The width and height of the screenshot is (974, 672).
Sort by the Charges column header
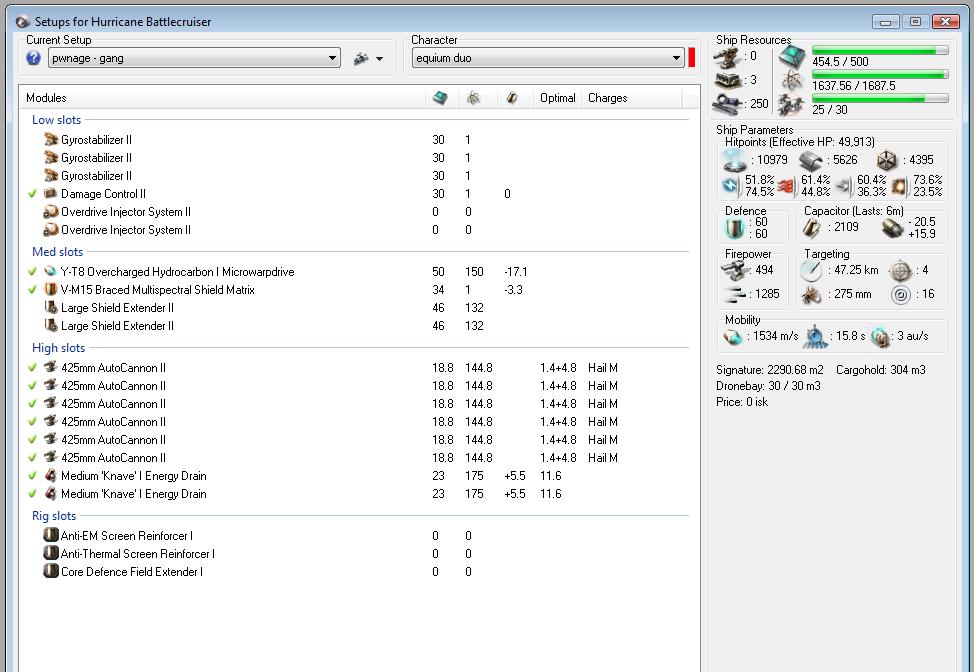point(632,98)
